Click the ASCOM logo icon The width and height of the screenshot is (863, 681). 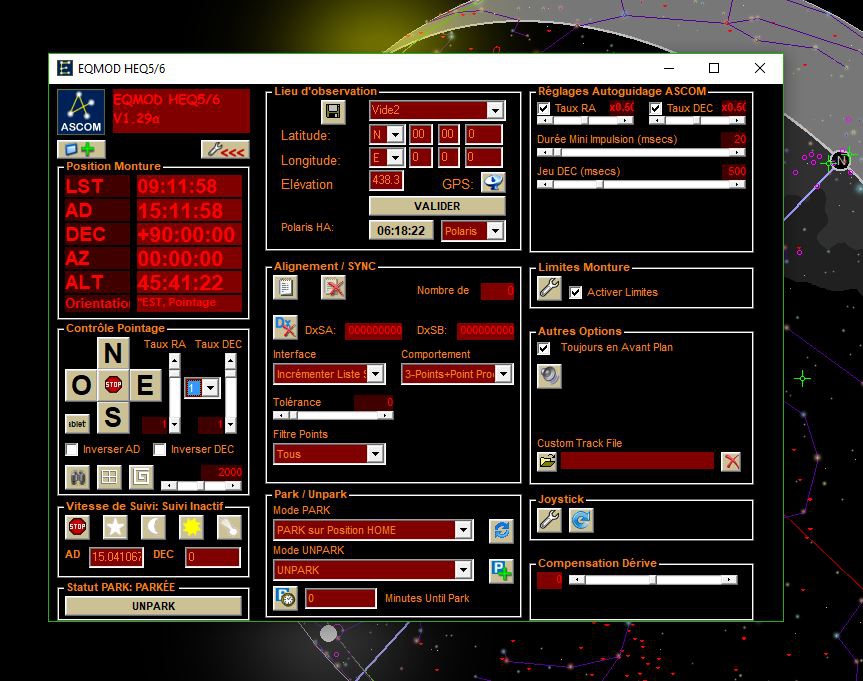point(81,112)
